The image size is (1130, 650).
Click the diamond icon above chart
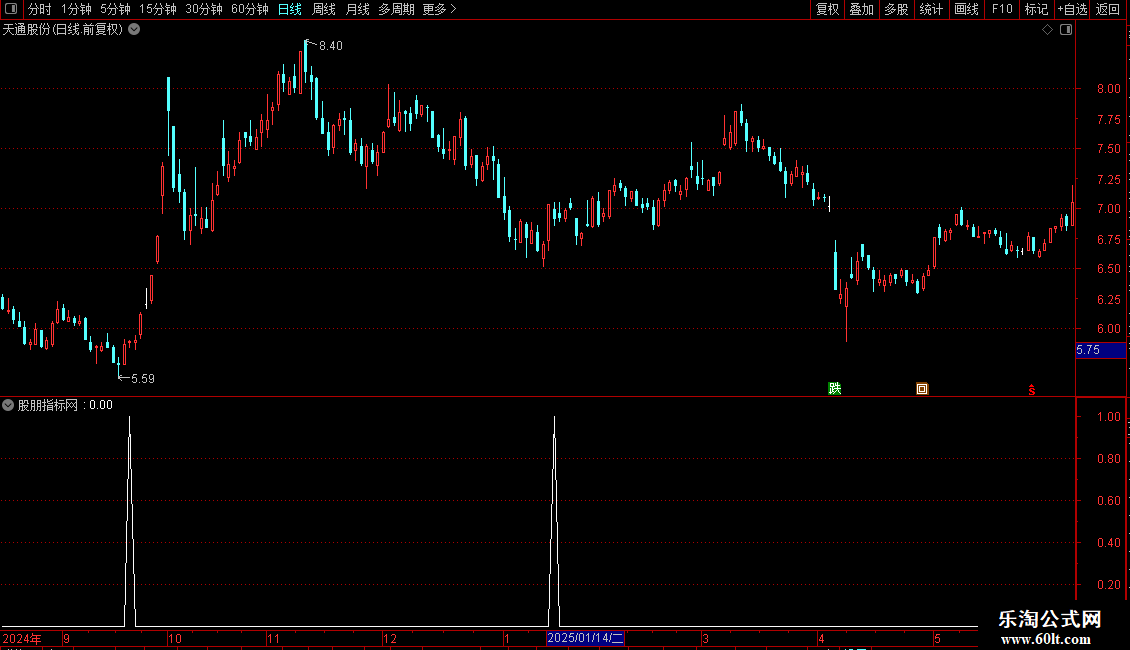[1047, 30]
